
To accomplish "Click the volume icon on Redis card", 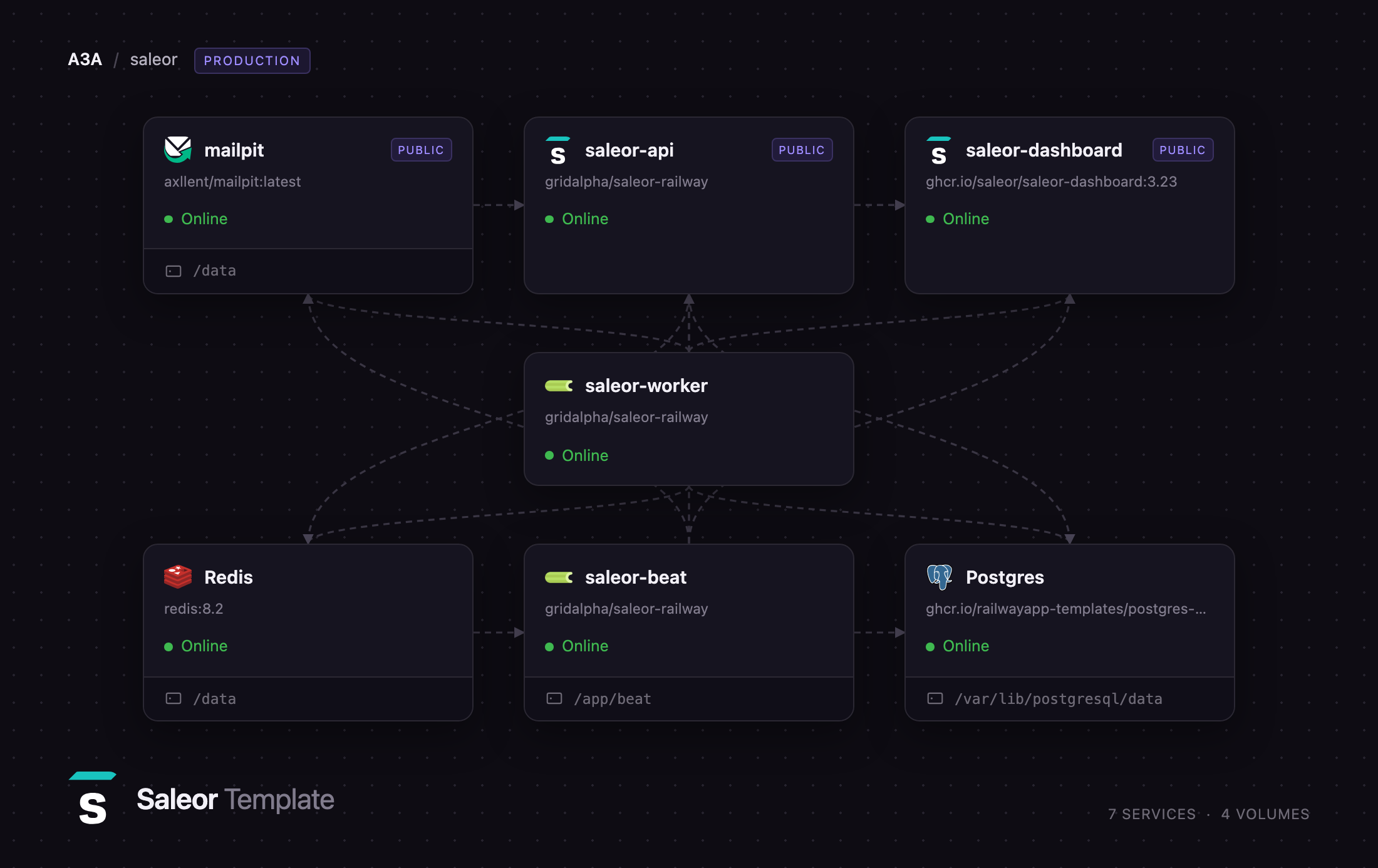I will coord(174,698).
